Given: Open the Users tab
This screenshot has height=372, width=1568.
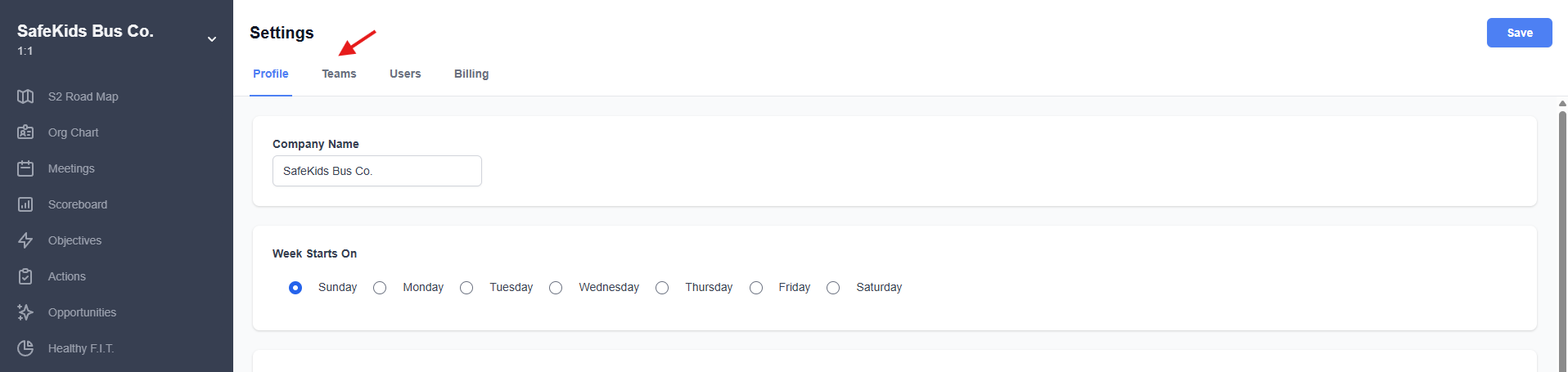Looking at the screenshot, I should click(x=405, y=74).
